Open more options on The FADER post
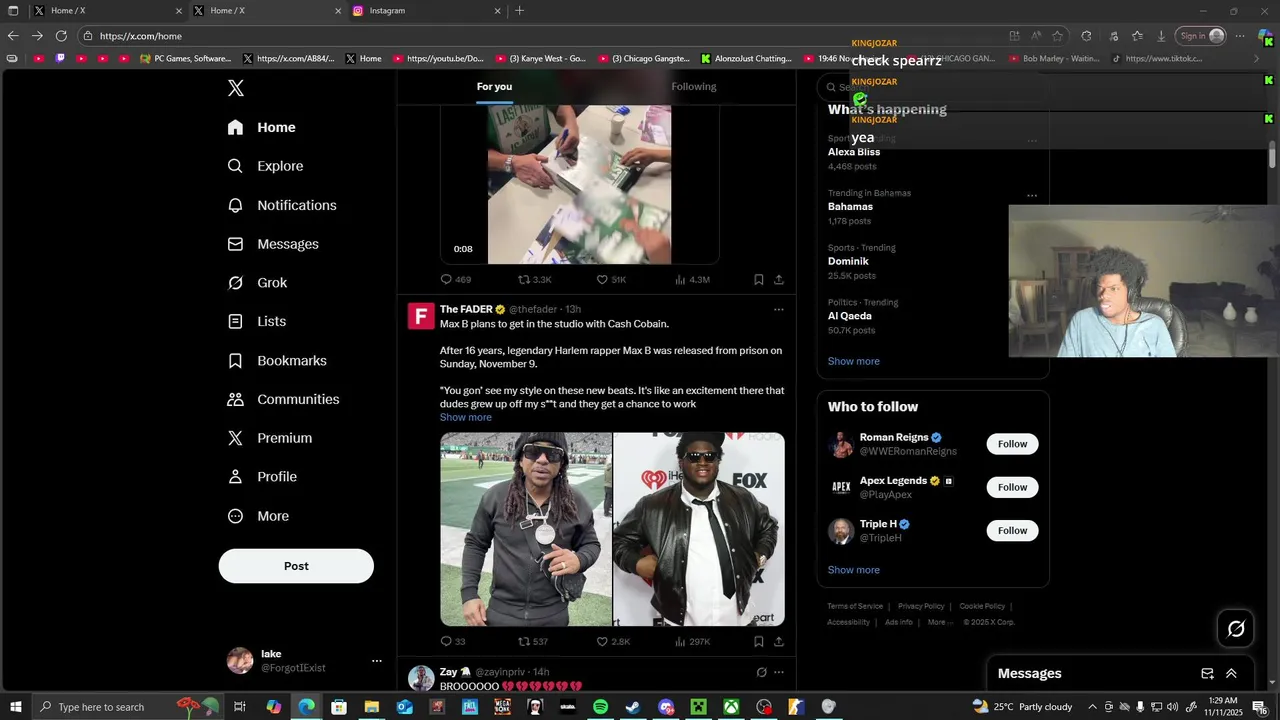1280x720 pixels. tap(779, 309)
